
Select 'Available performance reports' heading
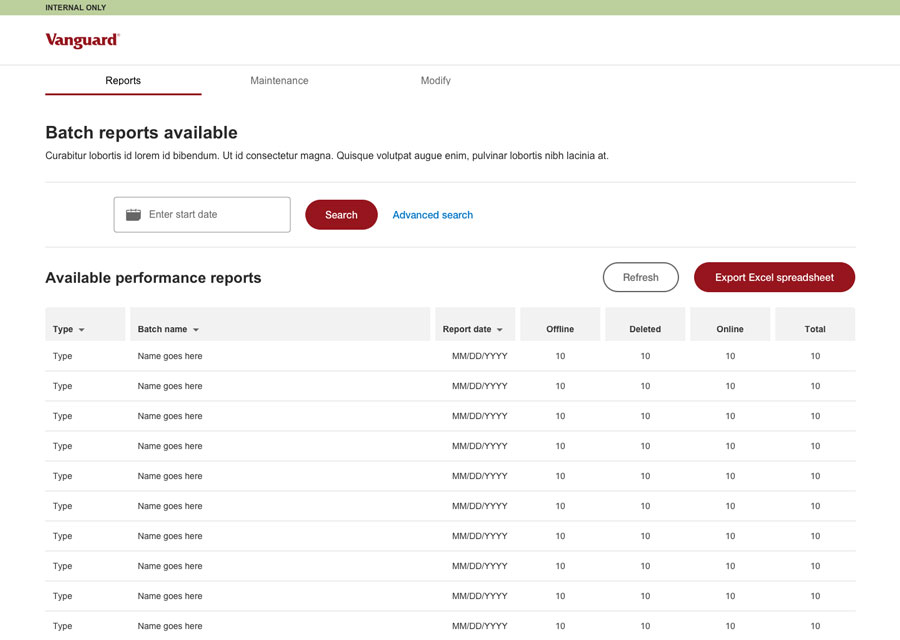[x=153, y=278]
